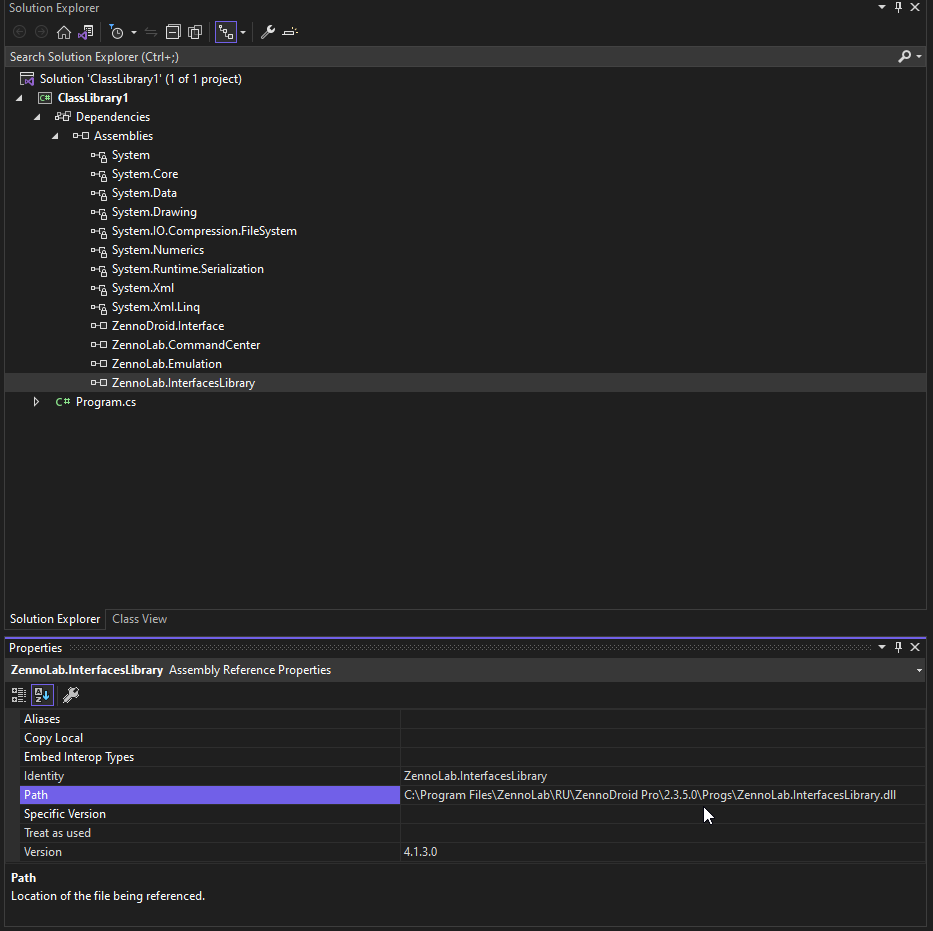The image size is (933, 931).
Task: Open the Properties object selector dropdown
Action: [x=919, y=670]
